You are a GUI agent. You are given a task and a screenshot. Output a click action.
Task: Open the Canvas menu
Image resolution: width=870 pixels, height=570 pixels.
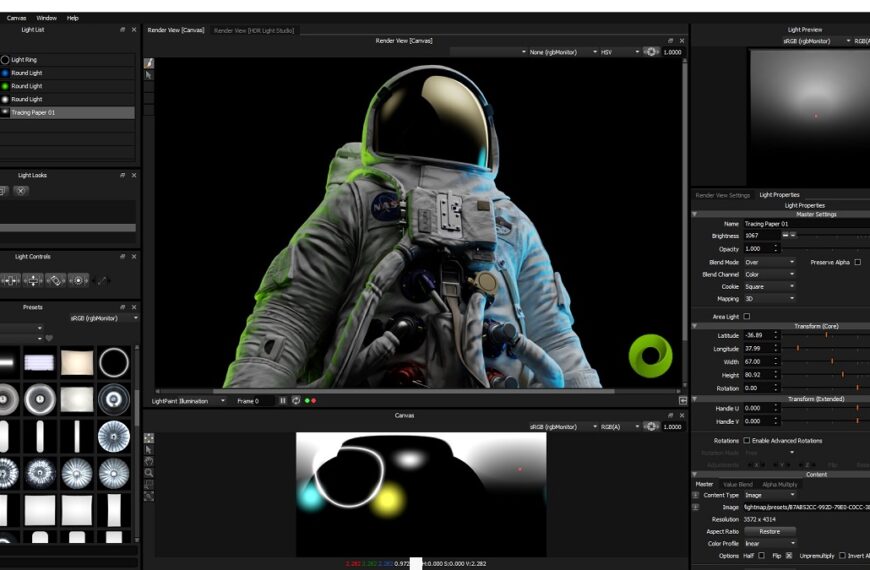[x=17, y=18]
